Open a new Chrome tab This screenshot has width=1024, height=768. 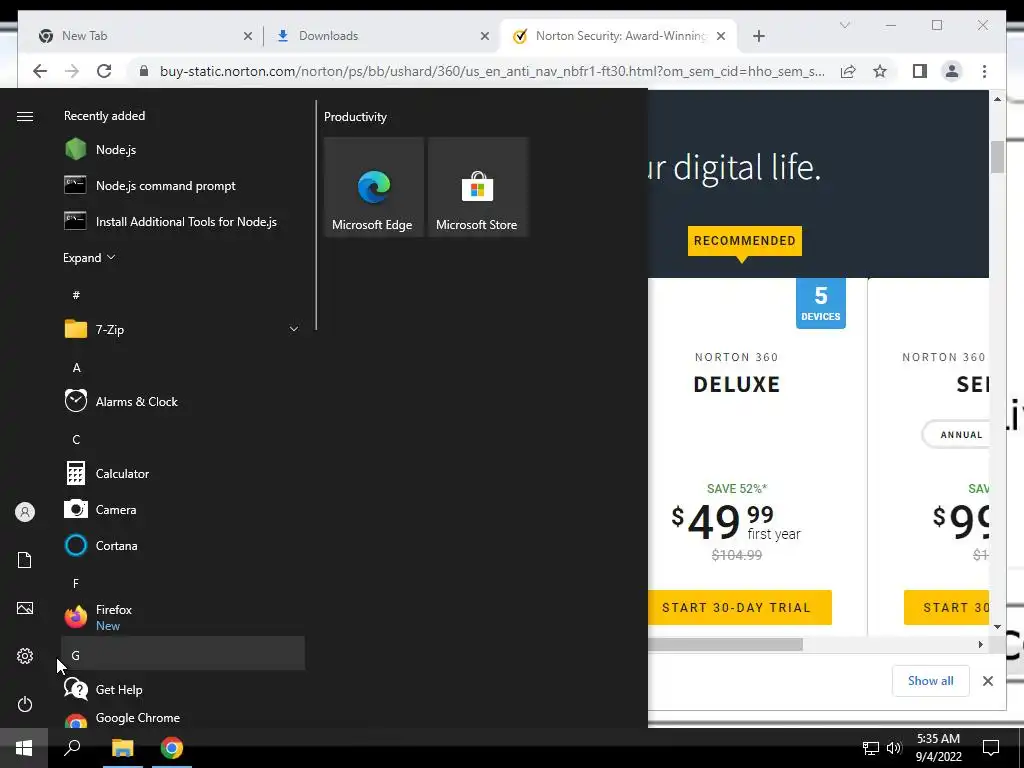point(758,37)
